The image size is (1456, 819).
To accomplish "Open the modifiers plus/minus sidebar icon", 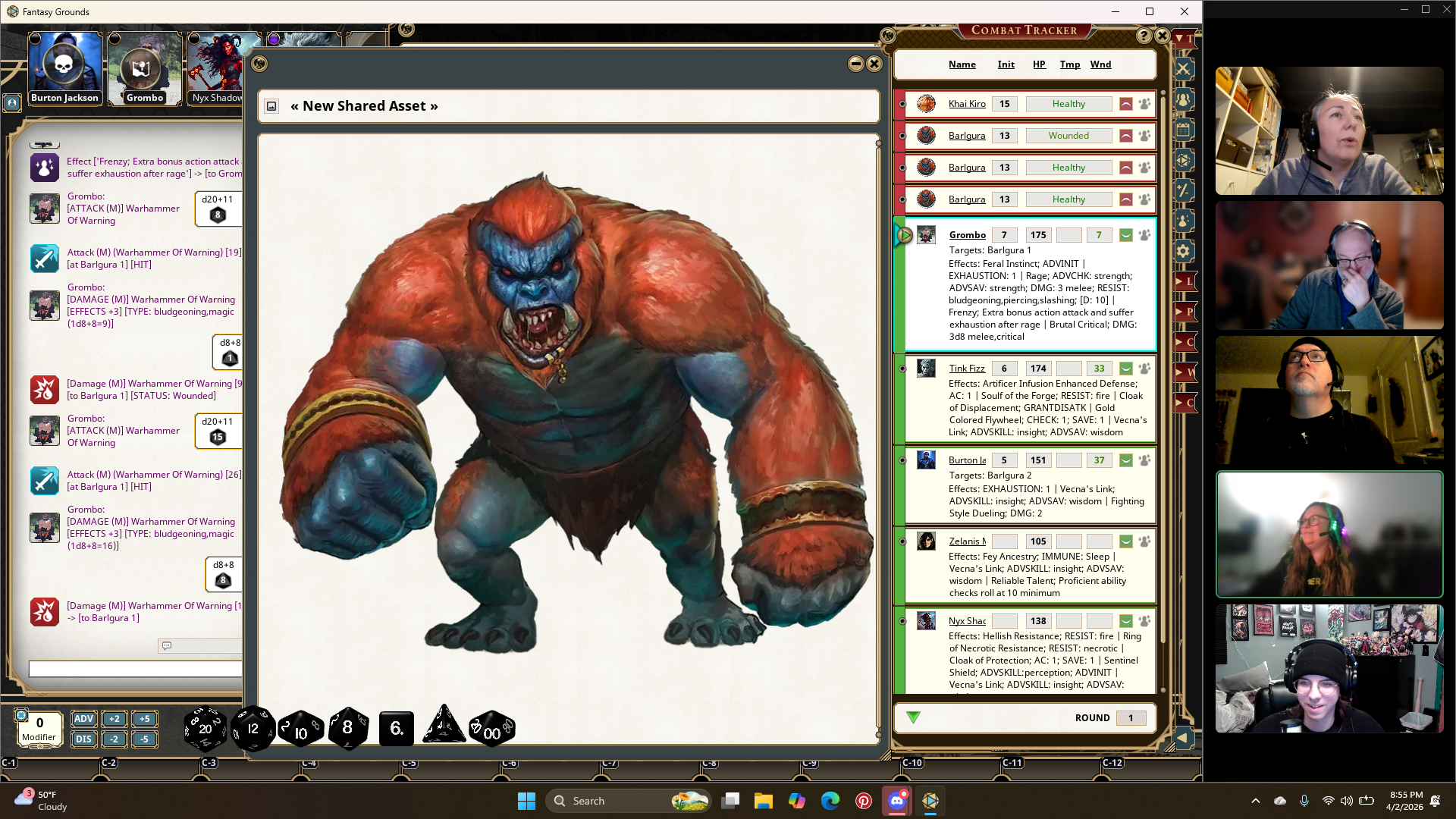I will point(1183,190).
